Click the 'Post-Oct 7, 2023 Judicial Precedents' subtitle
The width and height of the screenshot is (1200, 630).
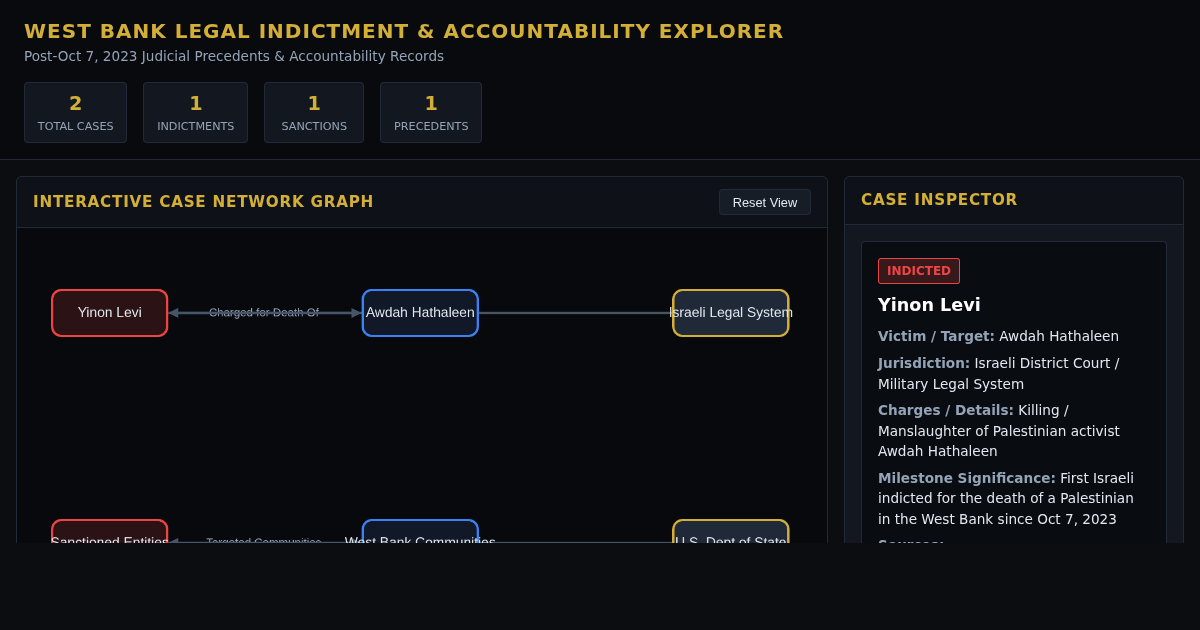point(234,56)
